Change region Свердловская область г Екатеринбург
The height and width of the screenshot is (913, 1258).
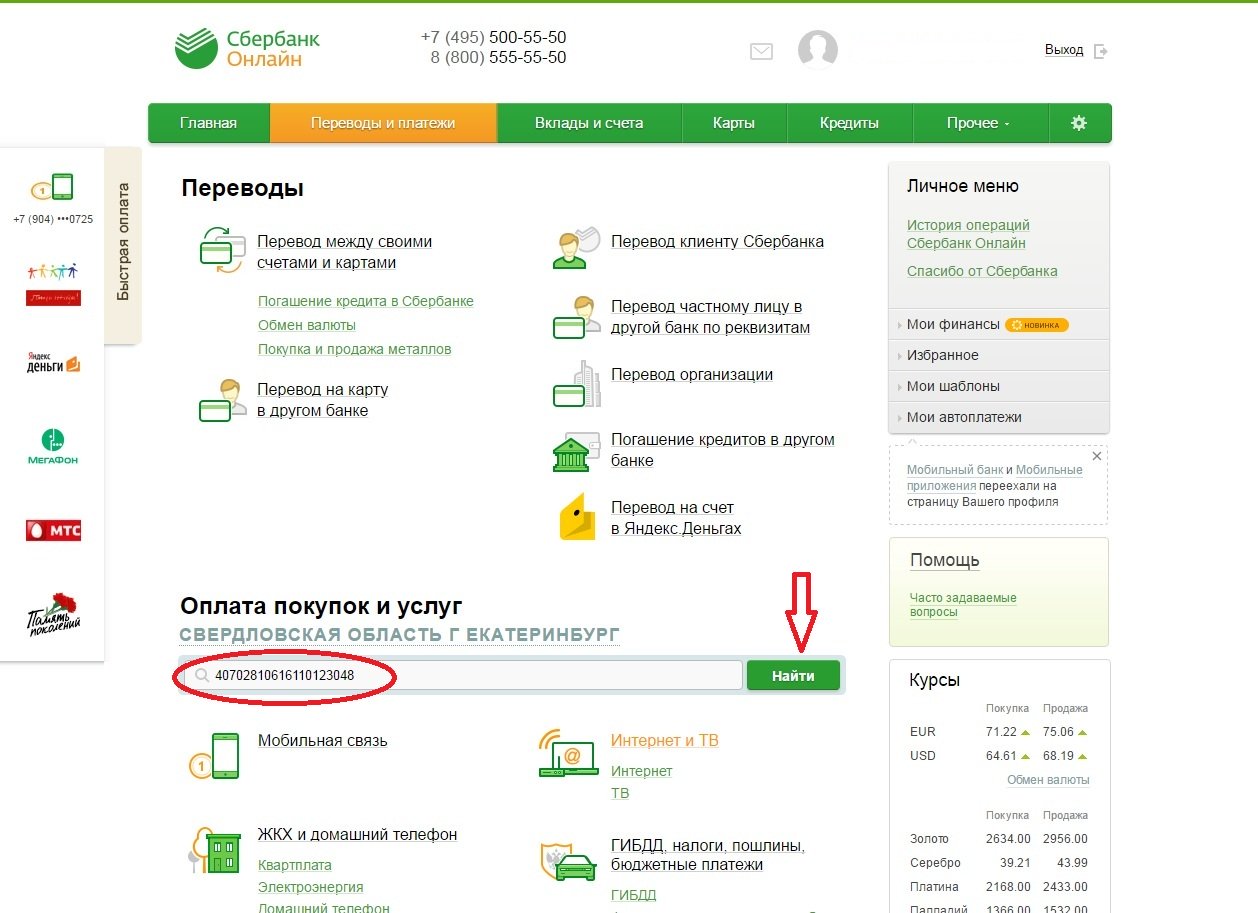point(399,635)
